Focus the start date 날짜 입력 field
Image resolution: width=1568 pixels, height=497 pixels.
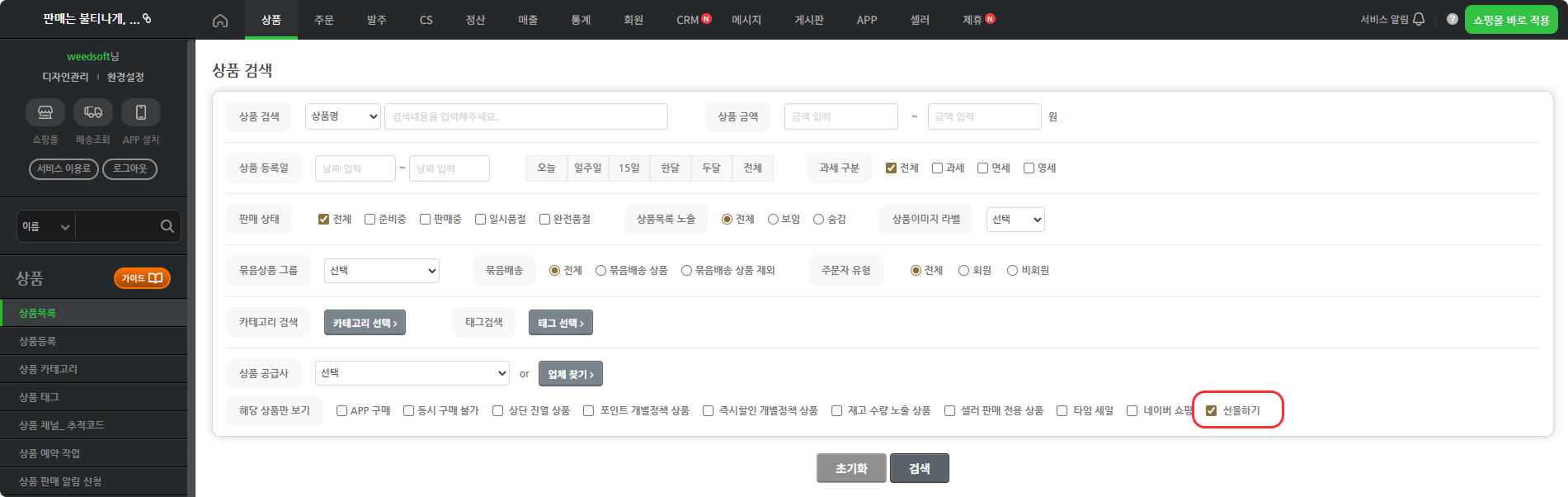(356, 168)
